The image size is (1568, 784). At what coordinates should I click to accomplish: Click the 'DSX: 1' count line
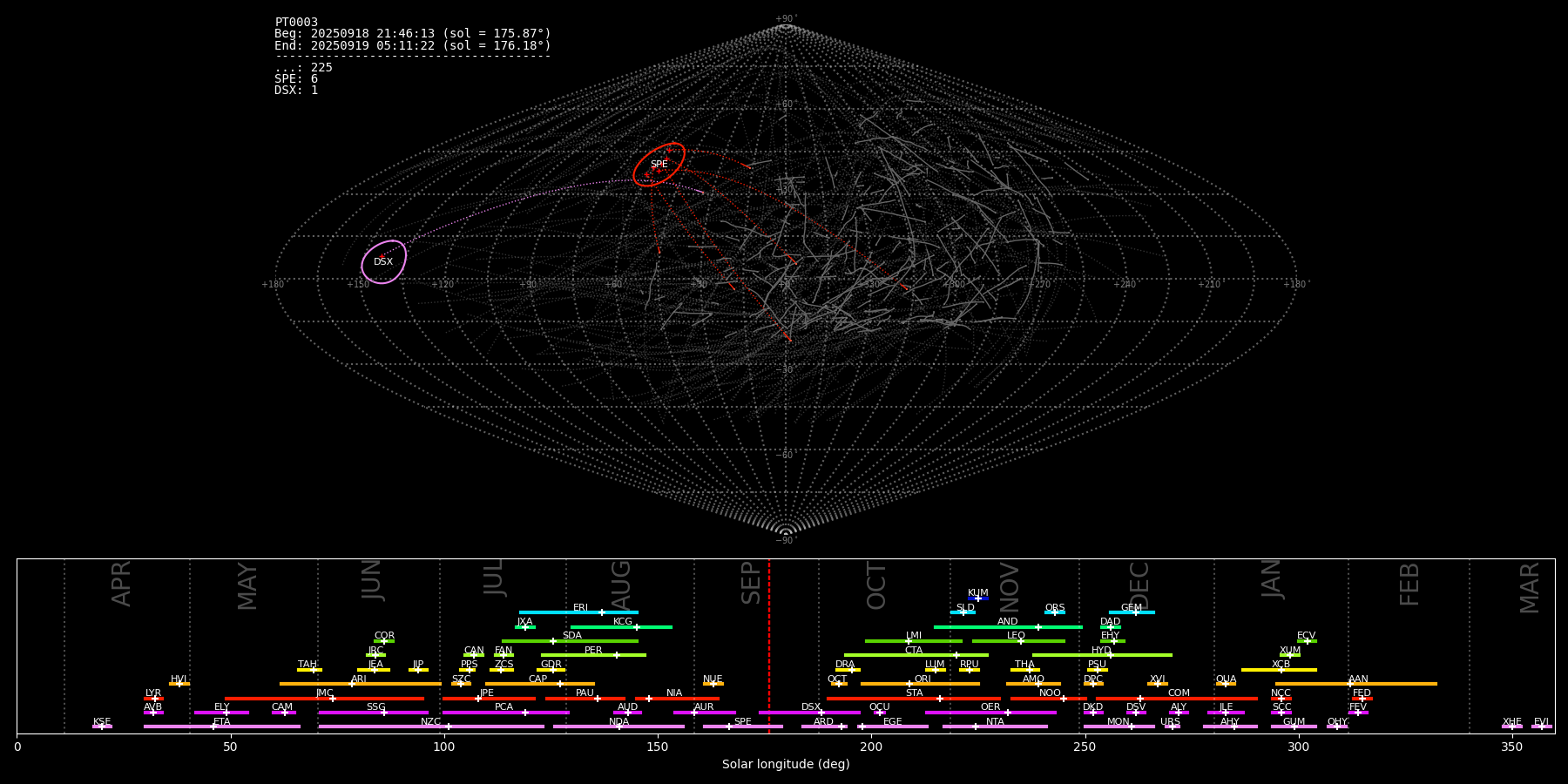click(296, 90)
